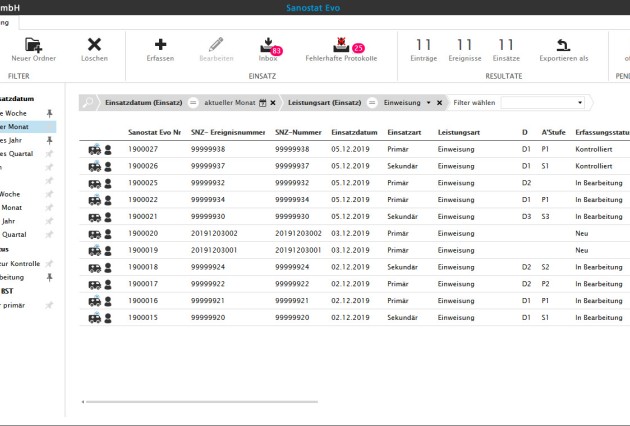Screen dimensions: 630x426
Task: Click equals operator of Leistungsart filter
Action: tap(372, 103)
